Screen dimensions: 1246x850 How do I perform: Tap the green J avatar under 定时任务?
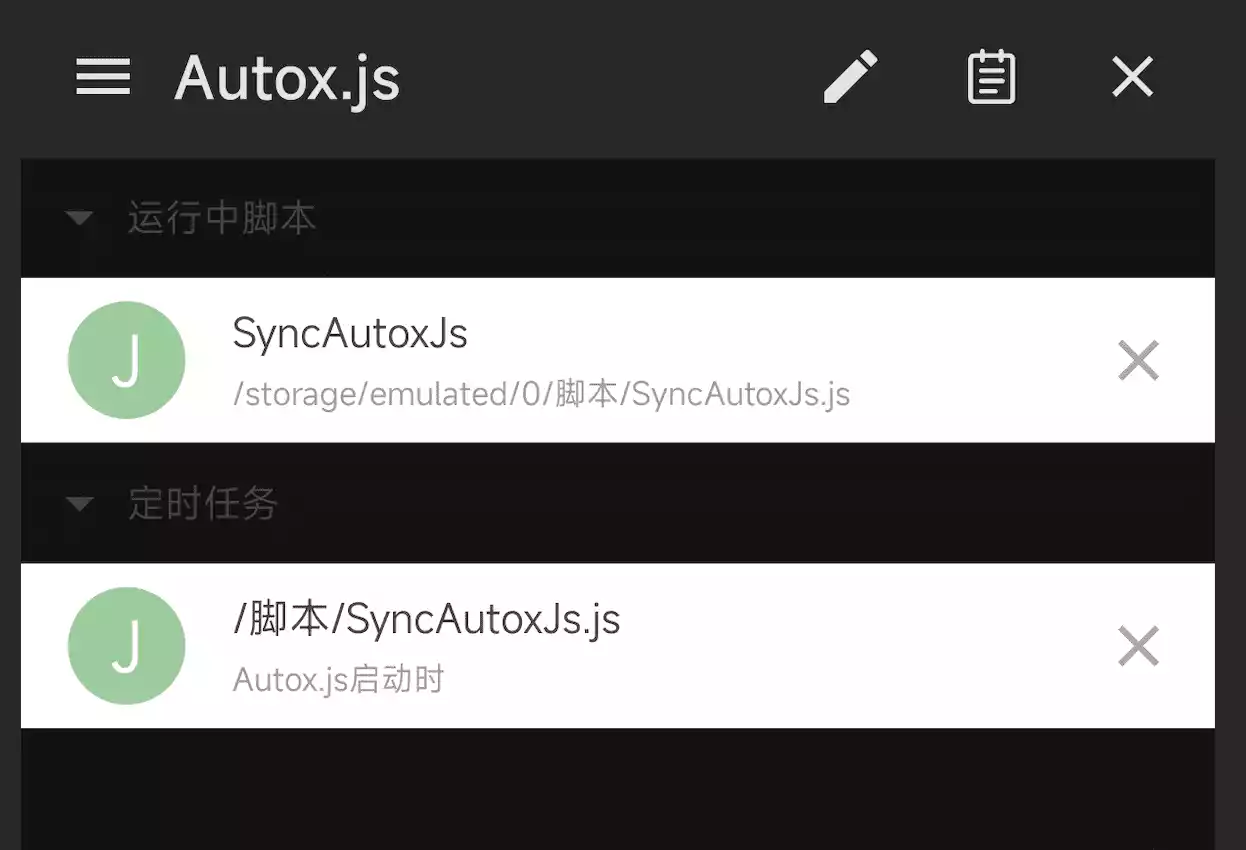coord(126,645)
